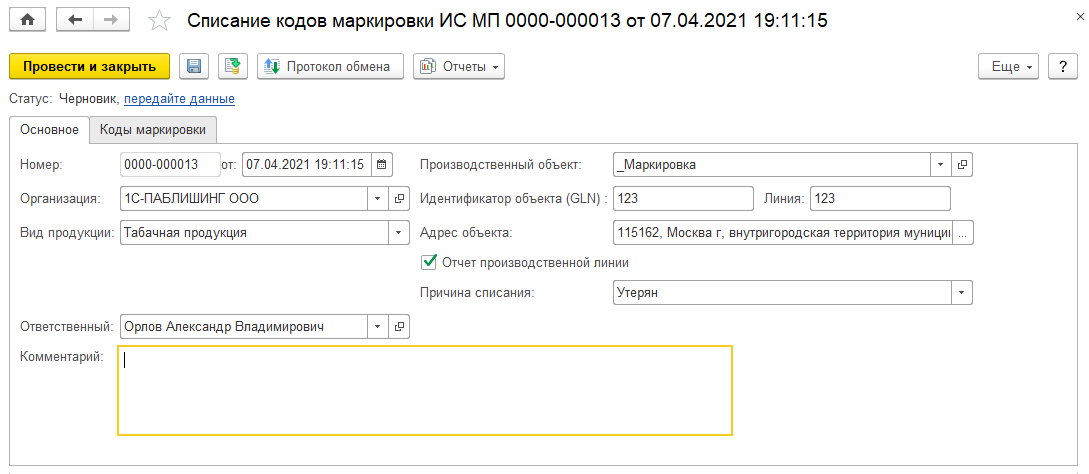
Task: Open the Отчеты dropdown menu
Action: [459, 66]
